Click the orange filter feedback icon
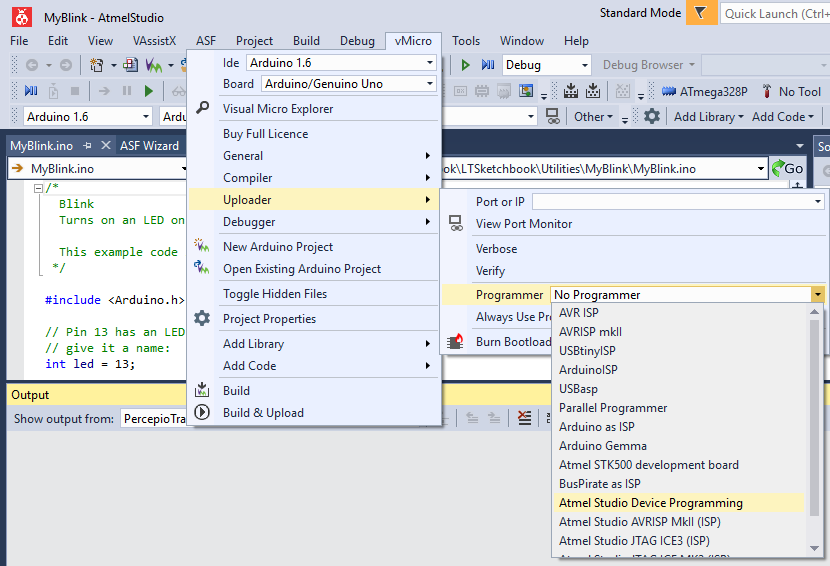This screenshot has width=830, height=566. click(701, 13)
